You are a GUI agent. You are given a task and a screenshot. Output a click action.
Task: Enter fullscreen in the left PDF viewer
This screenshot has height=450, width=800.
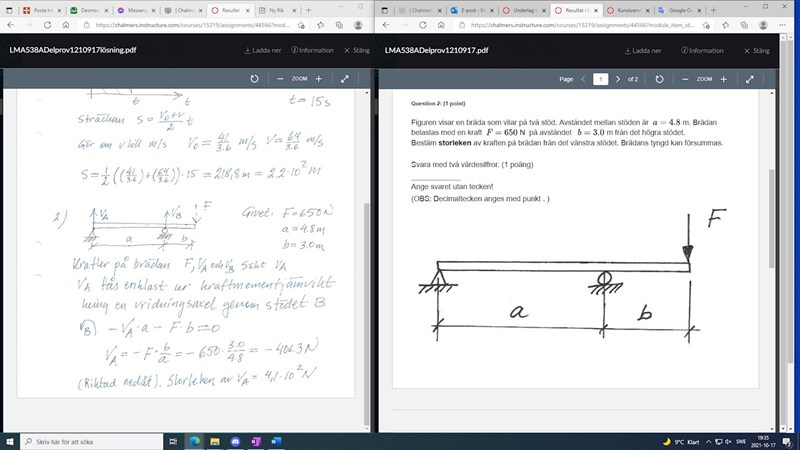tap(345, 78)
